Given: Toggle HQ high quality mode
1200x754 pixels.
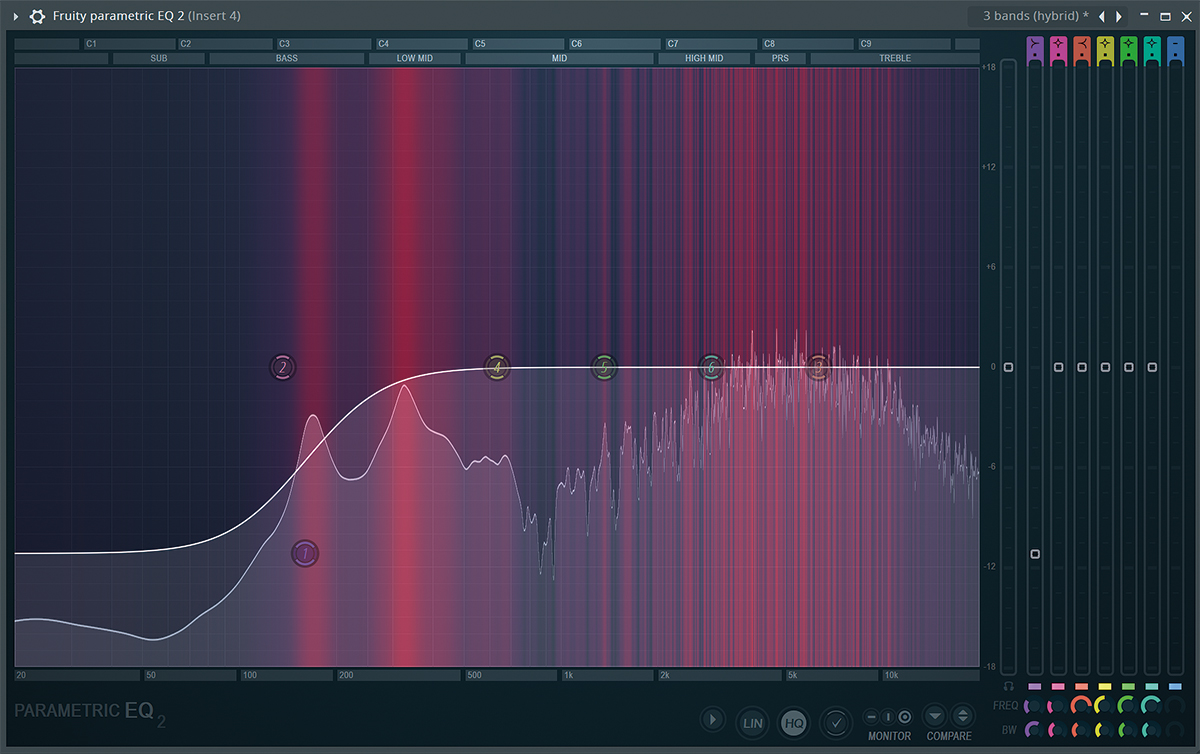Looking at the screenshot, I should 794,722.
